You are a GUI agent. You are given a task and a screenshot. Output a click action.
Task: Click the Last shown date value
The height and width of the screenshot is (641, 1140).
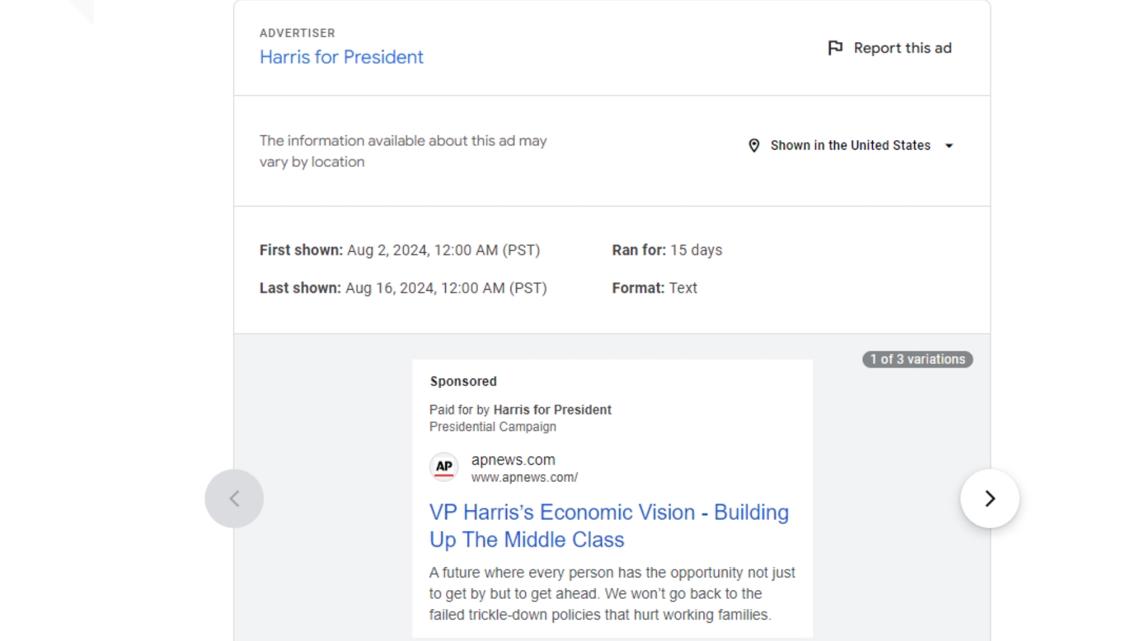coord(446,288)
